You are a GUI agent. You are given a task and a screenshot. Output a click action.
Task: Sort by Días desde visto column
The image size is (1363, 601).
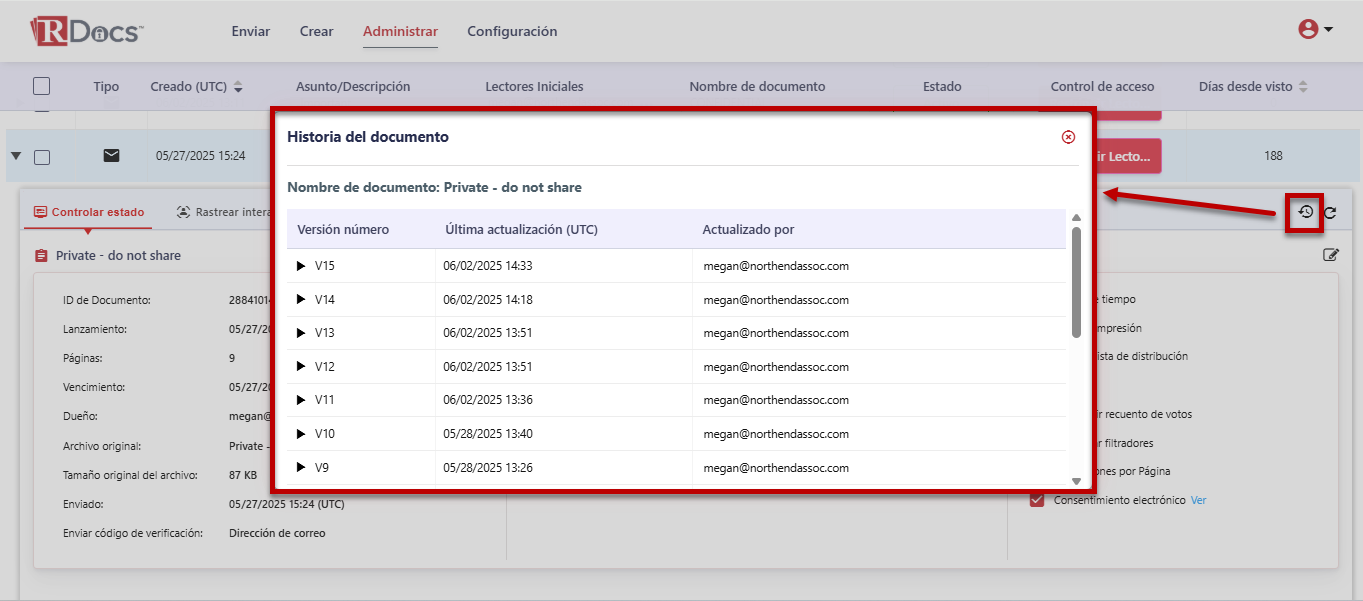pyautogui.click(x=1303, y=87)
